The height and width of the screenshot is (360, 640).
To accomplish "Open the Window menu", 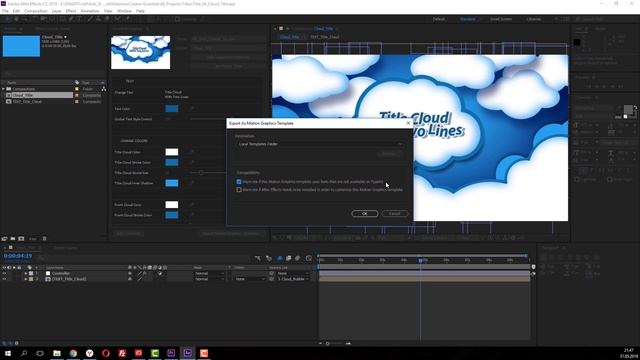I will tap(124, 11).
